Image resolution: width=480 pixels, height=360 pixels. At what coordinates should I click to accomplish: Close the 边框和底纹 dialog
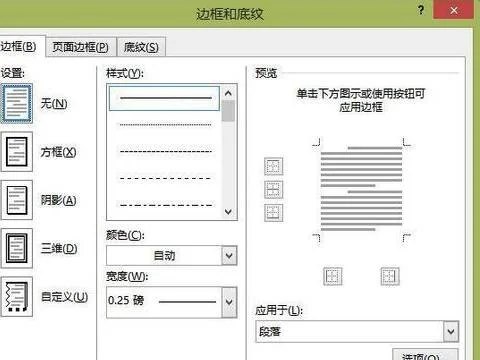click(453, 10)
